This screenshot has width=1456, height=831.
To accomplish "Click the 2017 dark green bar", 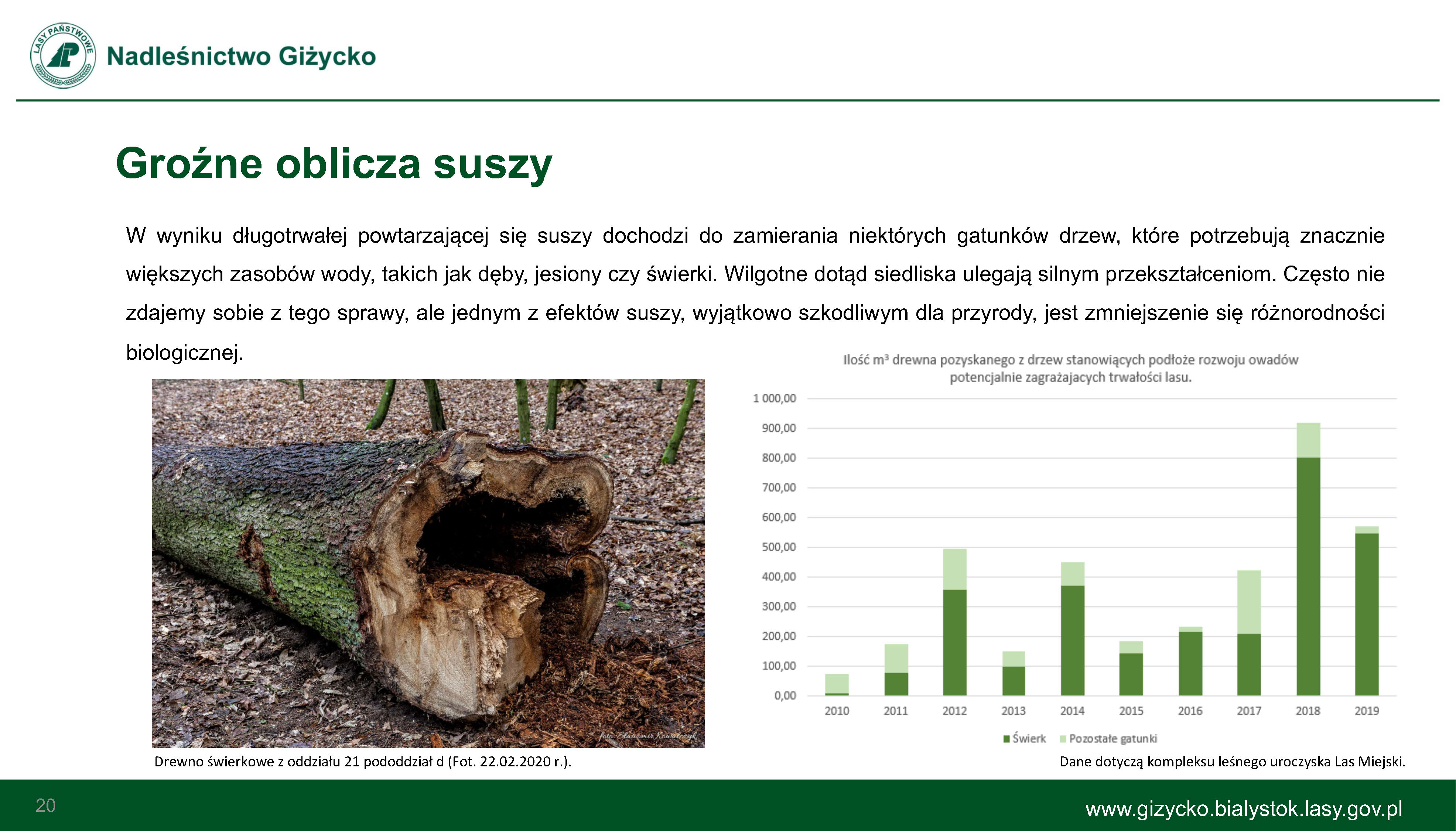I will point(1249,664).
